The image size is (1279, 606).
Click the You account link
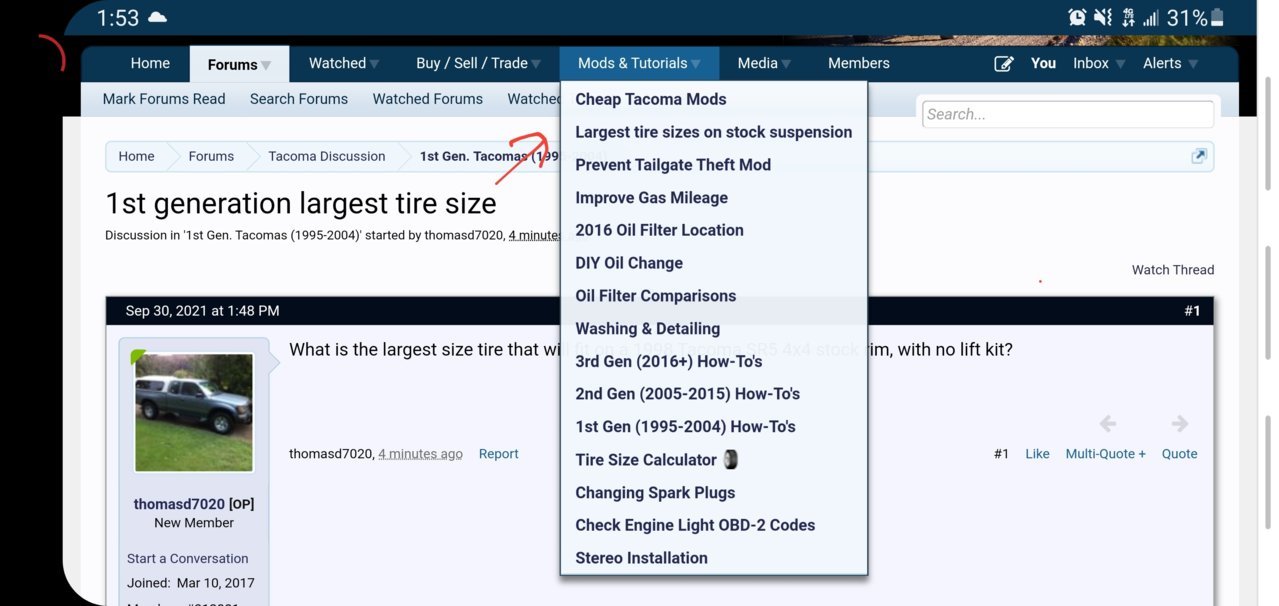pos(1043,63)
